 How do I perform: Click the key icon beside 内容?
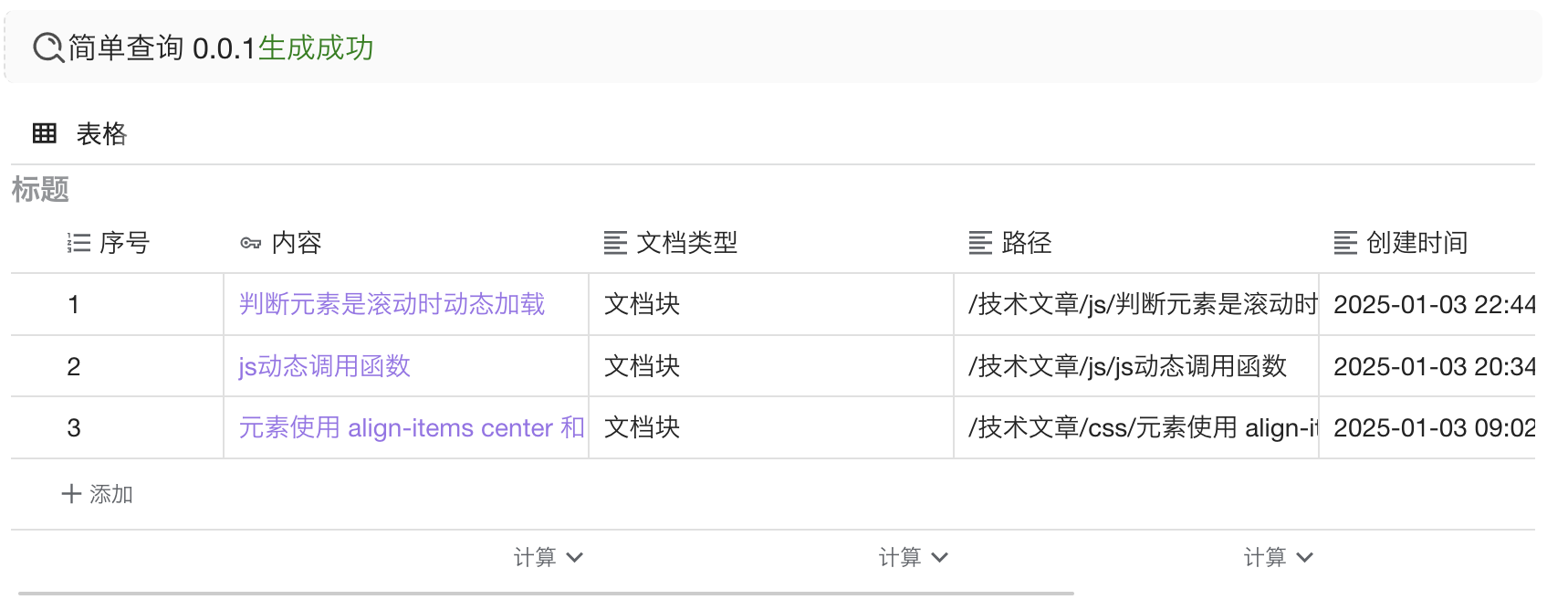(x=250, y=243)
